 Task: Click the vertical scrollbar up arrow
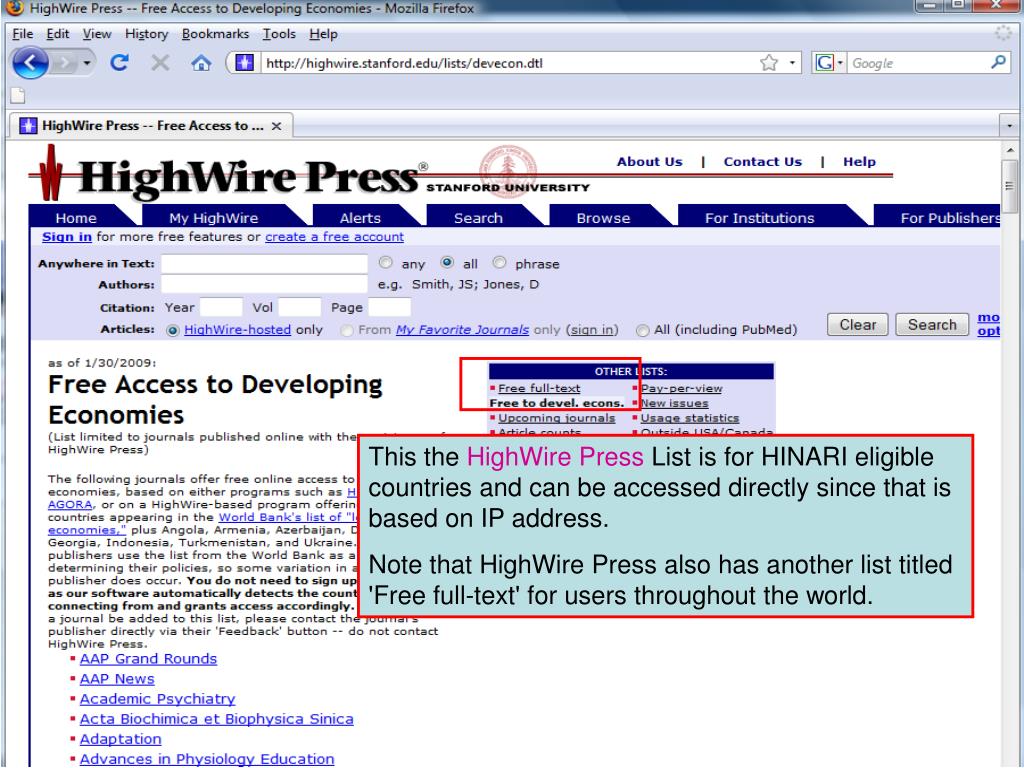pos(1010,151)
